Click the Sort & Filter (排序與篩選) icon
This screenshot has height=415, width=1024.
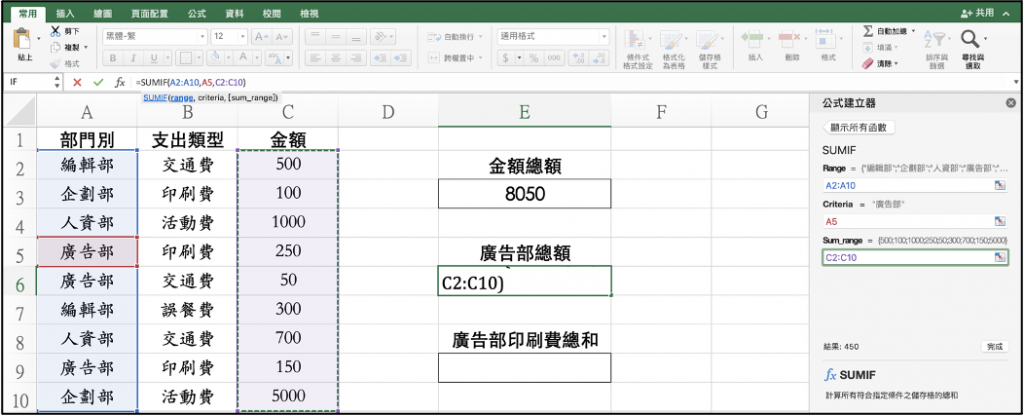[x=935, y=40]
